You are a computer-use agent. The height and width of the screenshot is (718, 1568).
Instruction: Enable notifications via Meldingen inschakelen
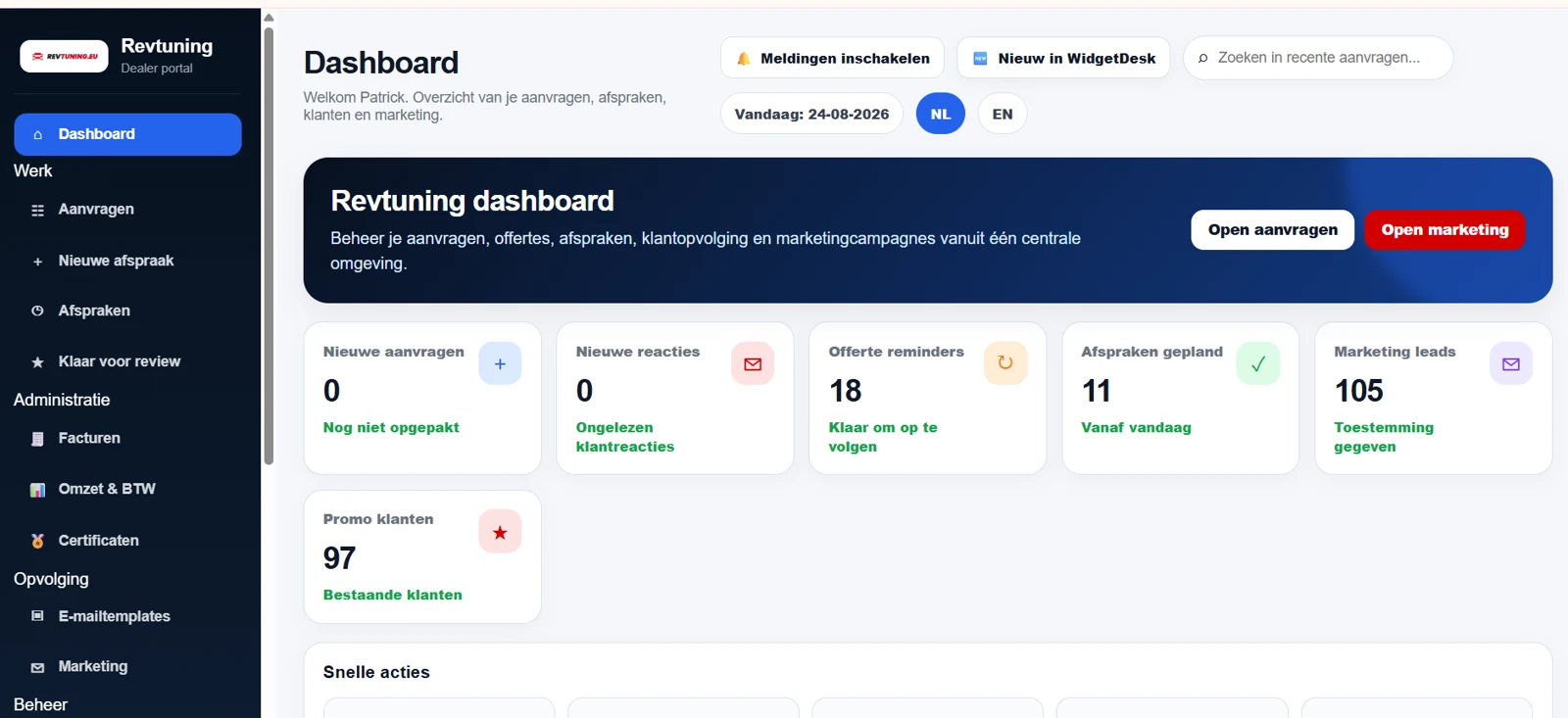pyautogui.click(x=832, y=58)
